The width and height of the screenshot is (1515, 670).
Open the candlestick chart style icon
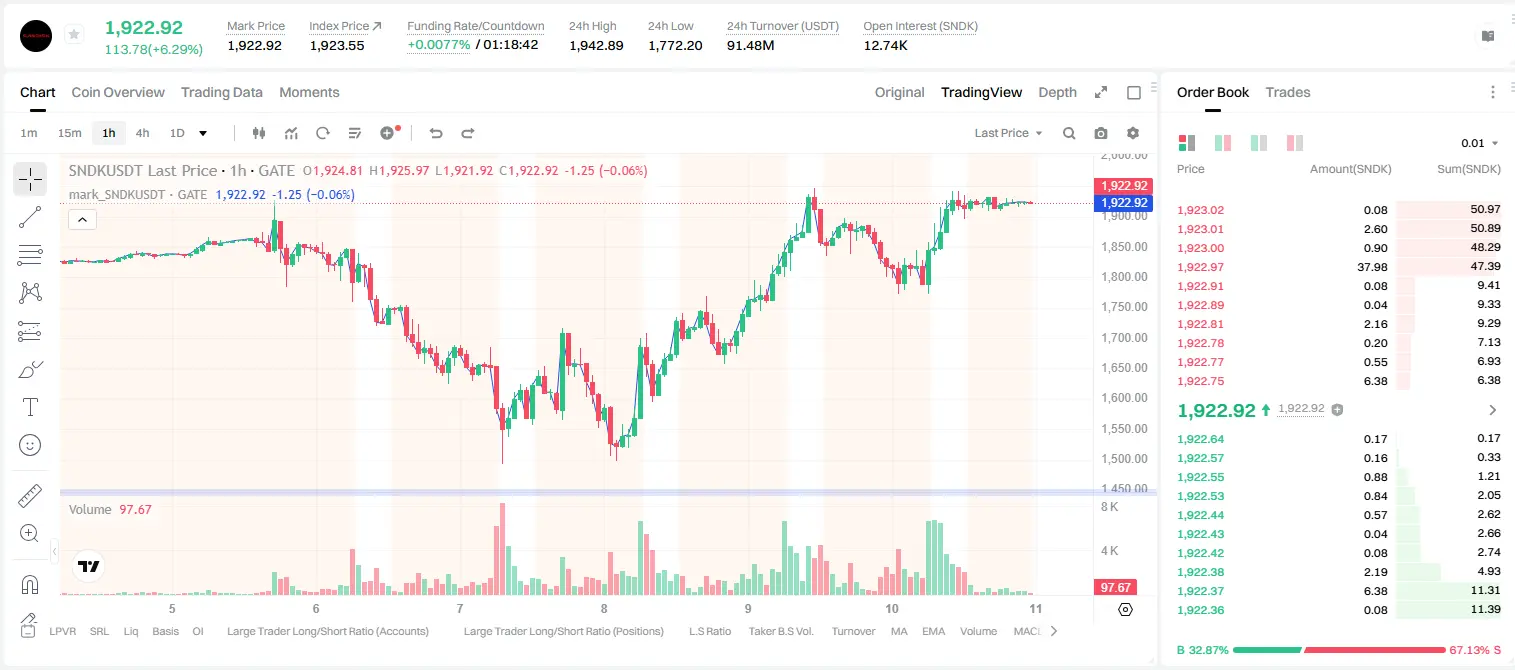point(259,133)
